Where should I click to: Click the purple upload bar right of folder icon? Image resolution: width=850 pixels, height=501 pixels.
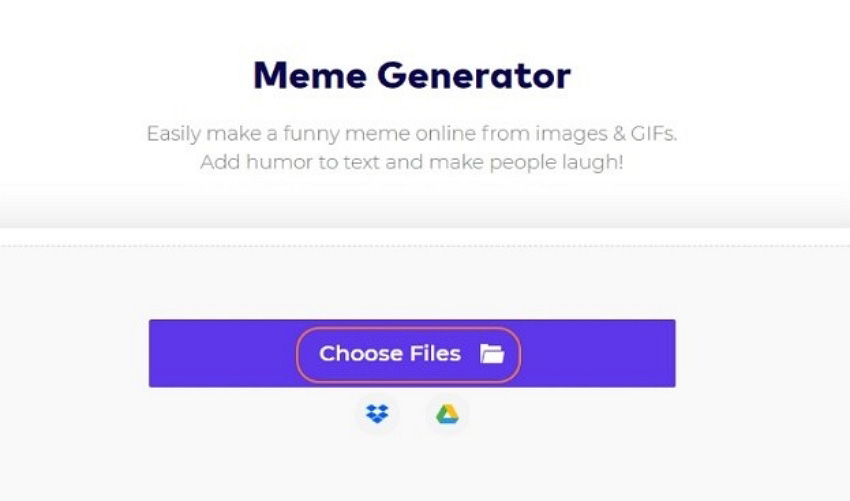pyautogui.click(x=598, y=354)
